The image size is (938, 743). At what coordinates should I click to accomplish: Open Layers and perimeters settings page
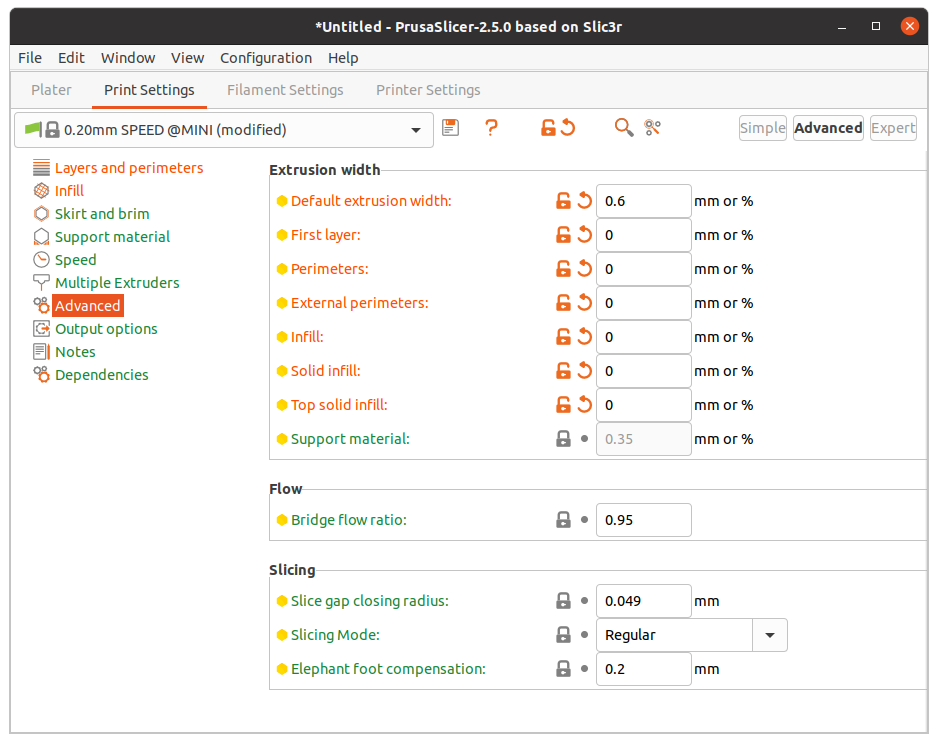click(x=128, y=168)
